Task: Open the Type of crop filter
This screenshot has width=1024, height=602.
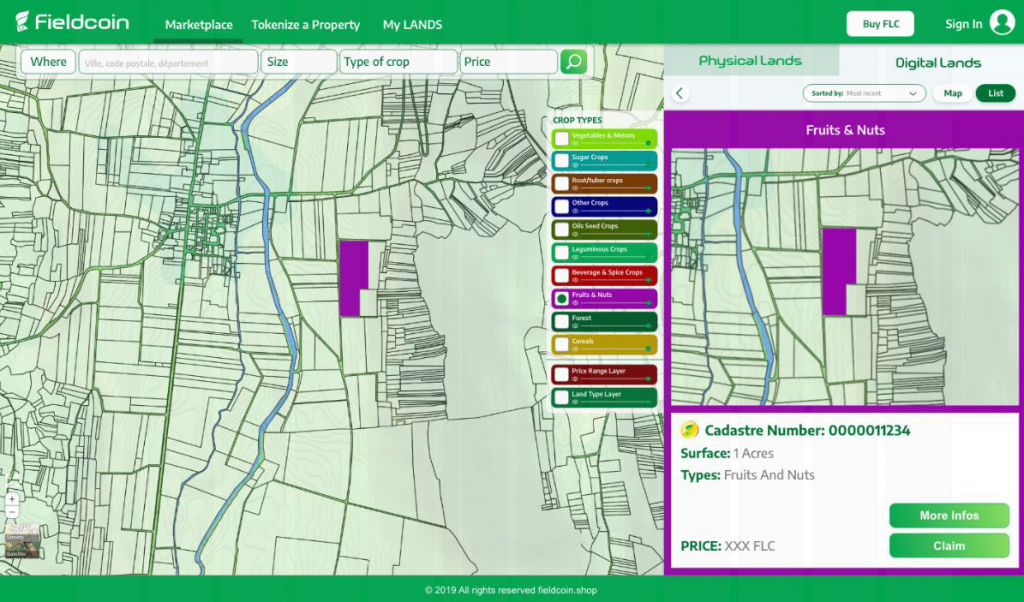Action: pyautogui.click(x=398, y=61)
